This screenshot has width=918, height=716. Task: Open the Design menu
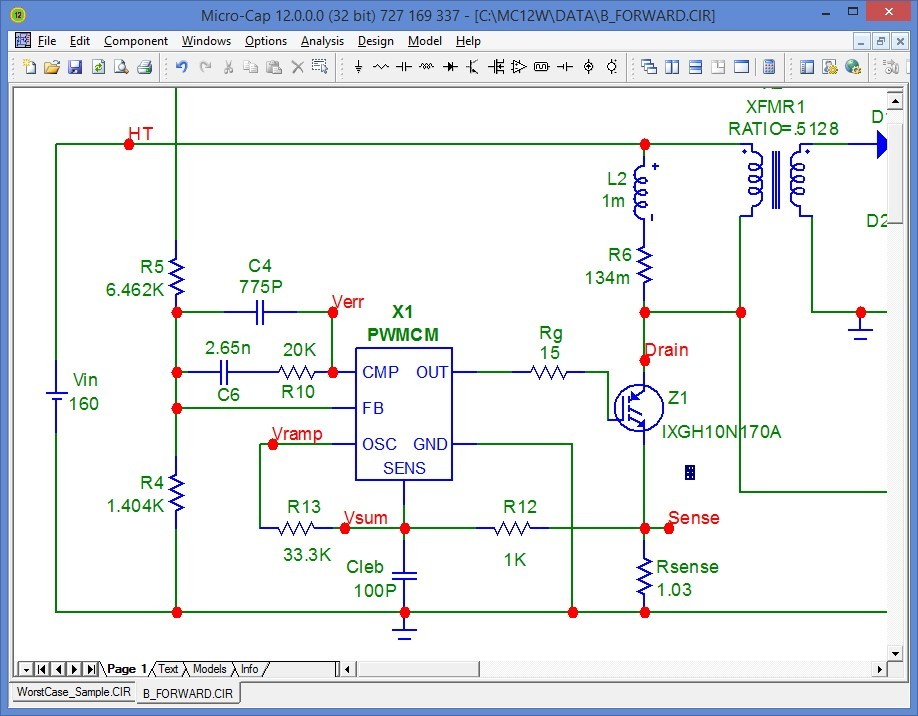pos(375,41)
